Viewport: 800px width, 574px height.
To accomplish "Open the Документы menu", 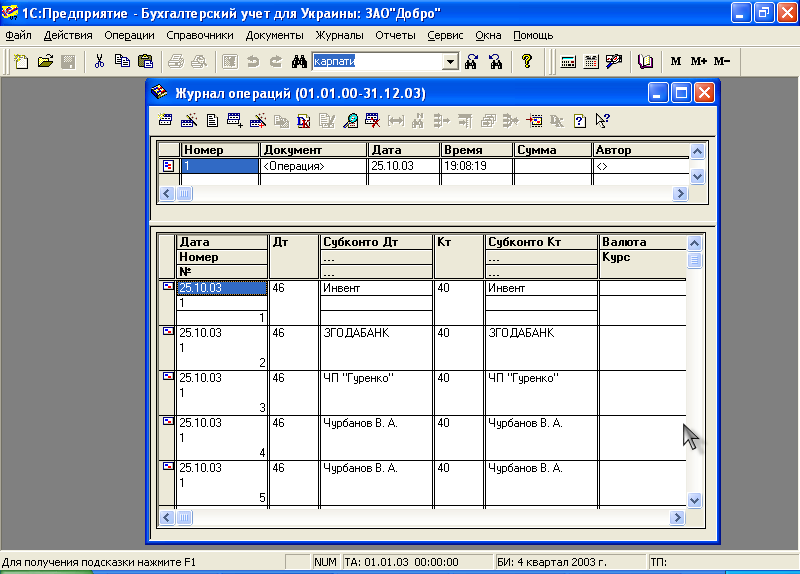I will click(274, 35).
